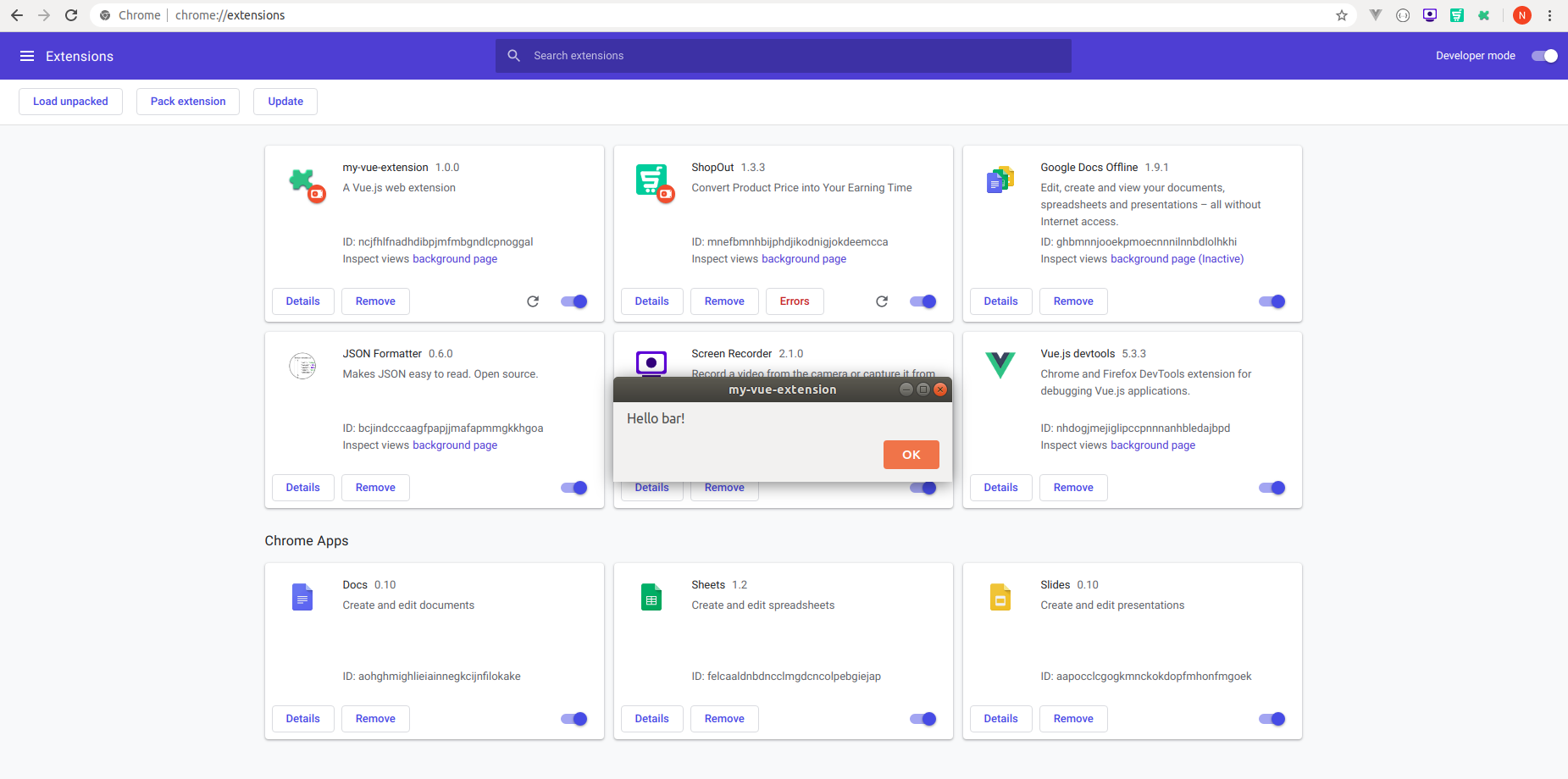Click the Load unpacked button

pyautogui.click(x=70, y=102)
